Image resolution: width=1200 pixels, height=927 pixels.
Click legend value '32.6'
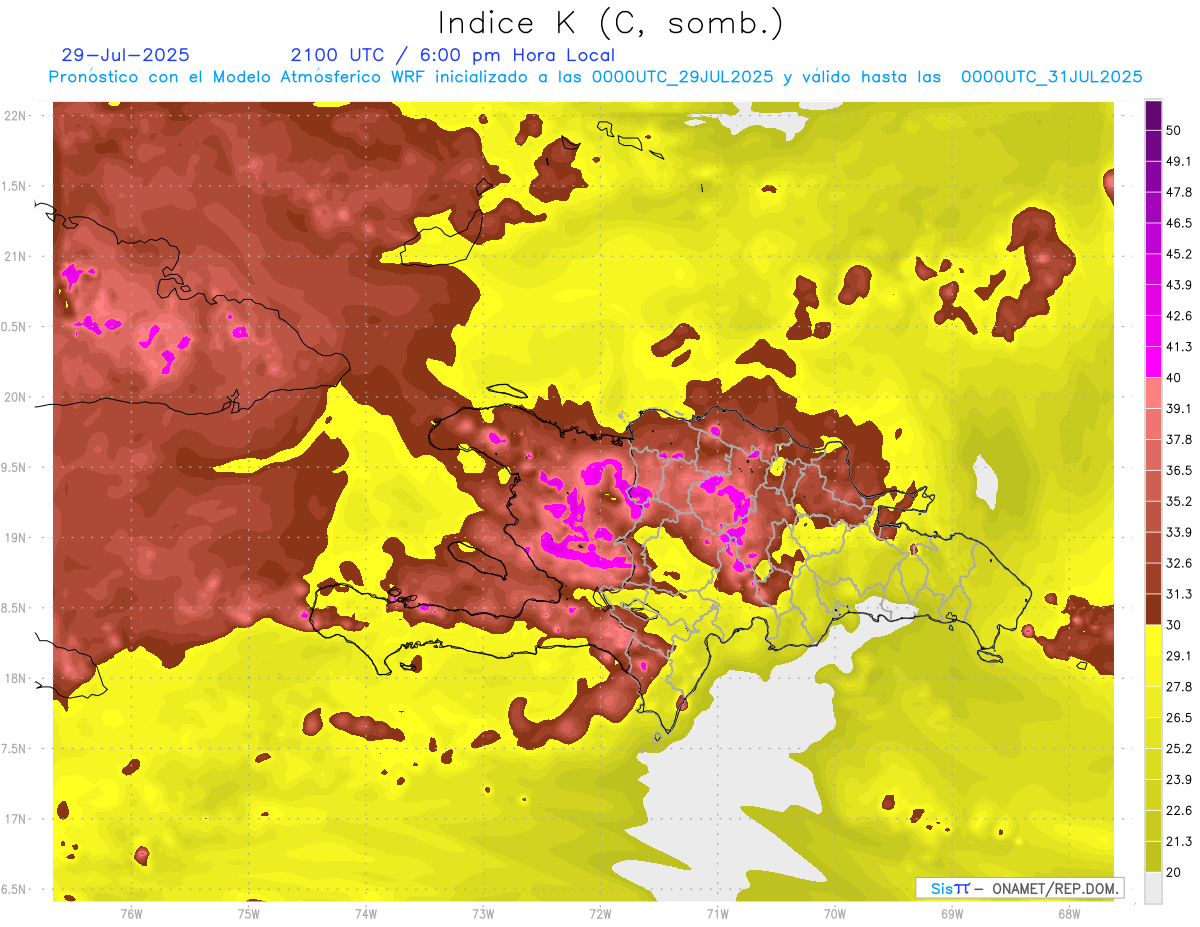(x=1179, y=563)
